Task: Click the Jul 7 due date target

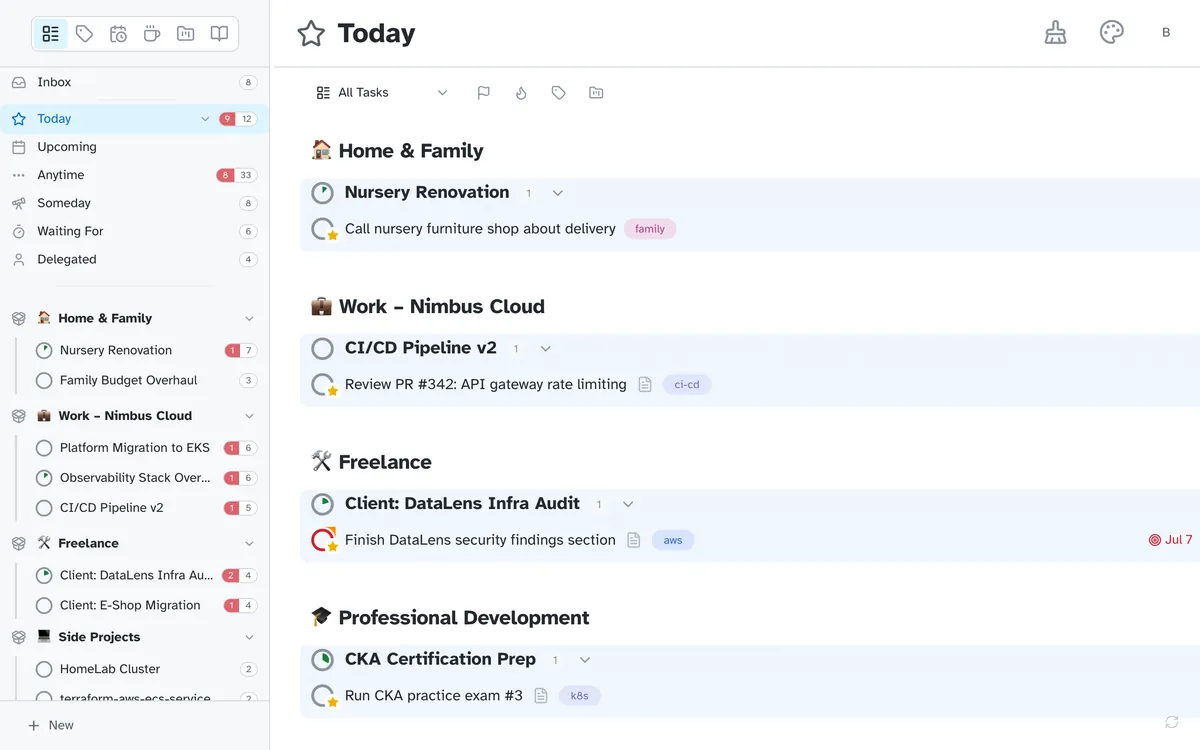Action: (x=1170, y=540)
